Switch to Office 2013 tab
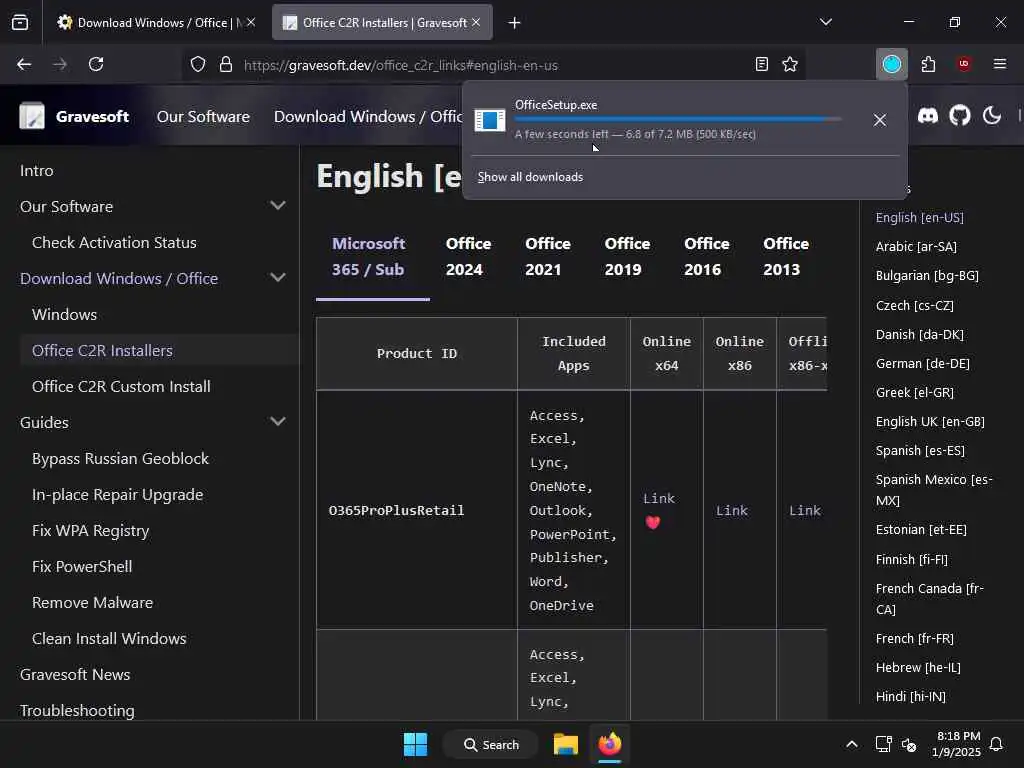Screen dimensions: 1024x768 coord(786,257)
